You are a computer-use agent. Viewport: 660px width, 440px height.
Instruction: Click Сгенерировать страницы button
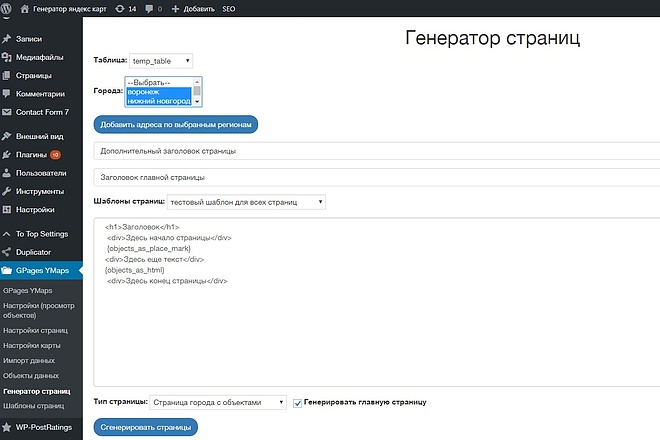click(146, 427)
